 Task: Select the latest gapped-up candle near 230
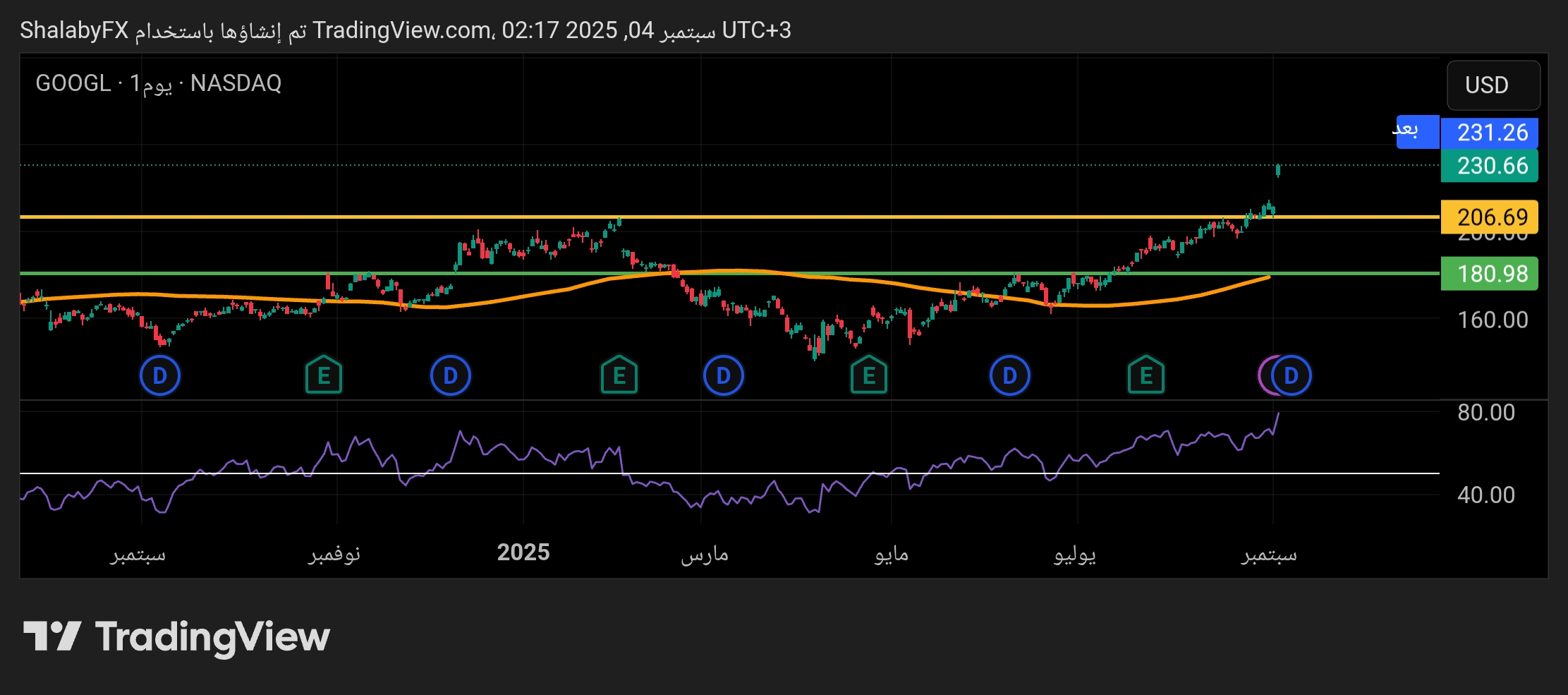point(1278,170)
